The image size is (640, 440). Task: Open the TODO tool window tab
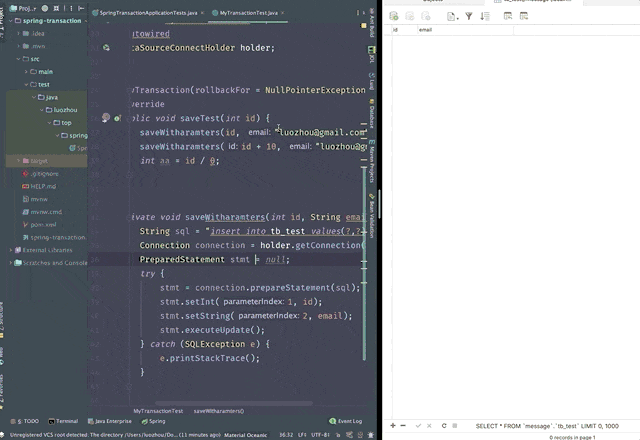tap(24, 421)
